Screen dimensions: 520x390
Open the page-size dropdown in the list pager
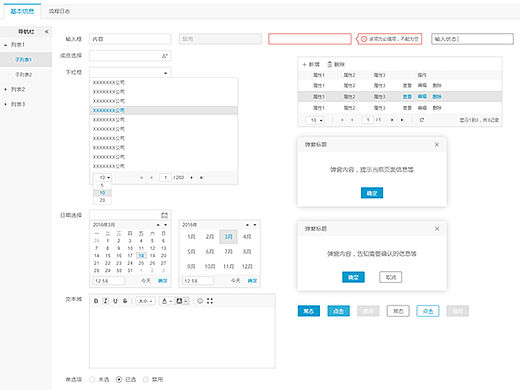104,178
